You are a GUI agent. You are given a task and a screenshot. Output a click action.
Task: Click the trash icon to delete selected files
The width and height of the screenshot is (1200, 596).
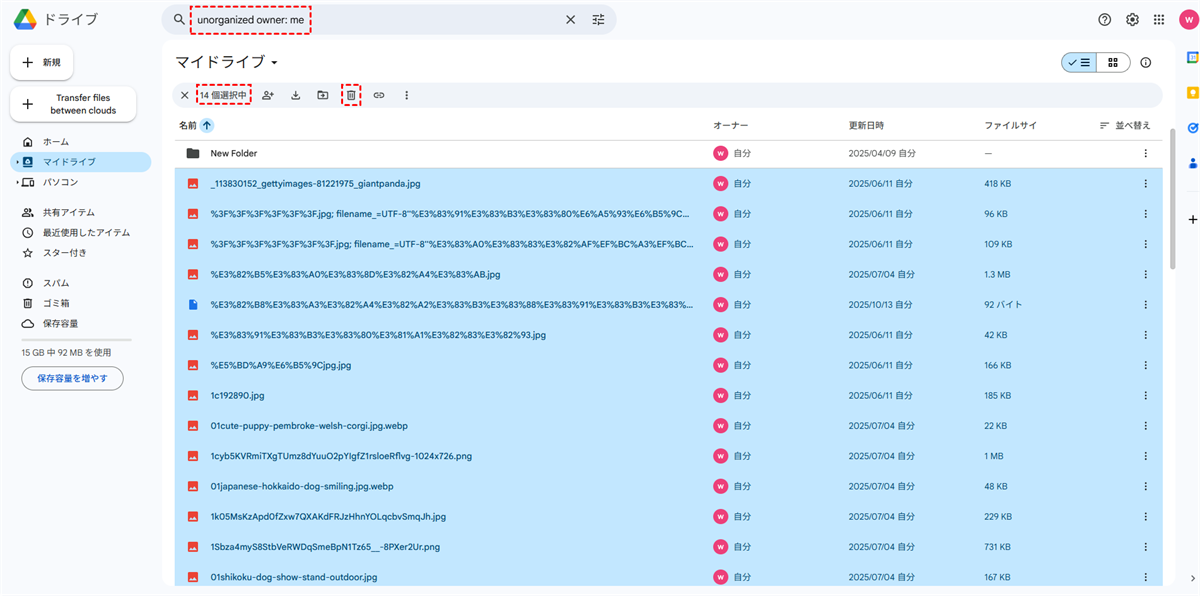[351, 95]
